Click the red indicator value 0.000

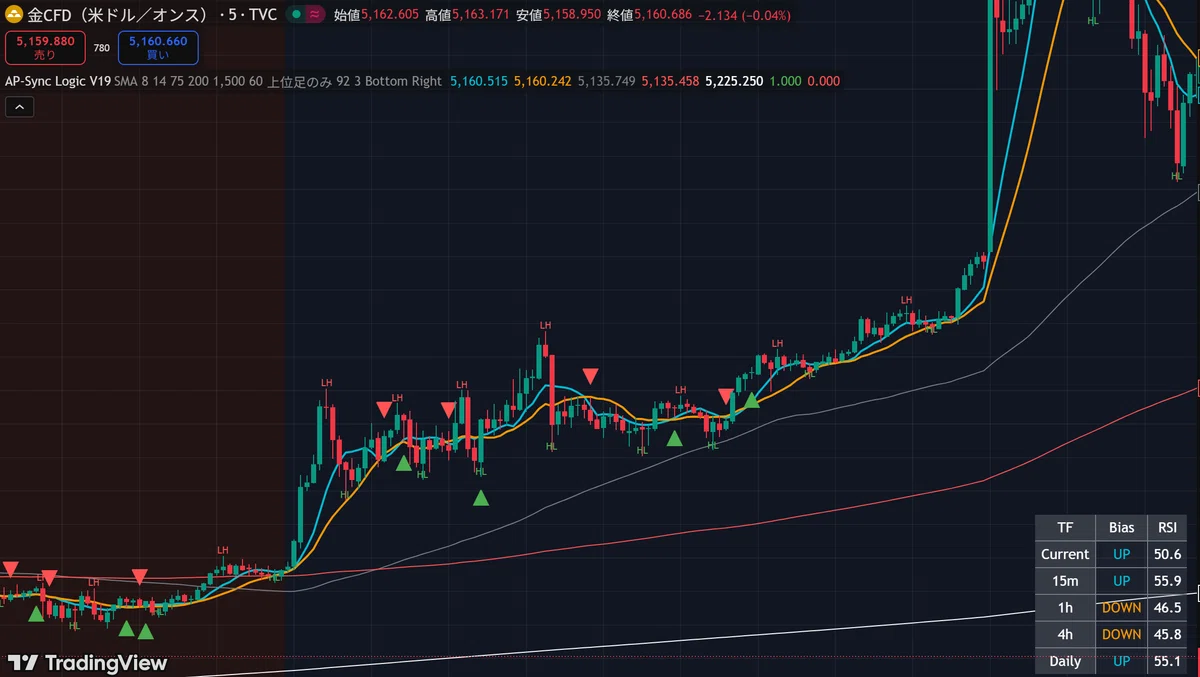click(x=823, y=81)
